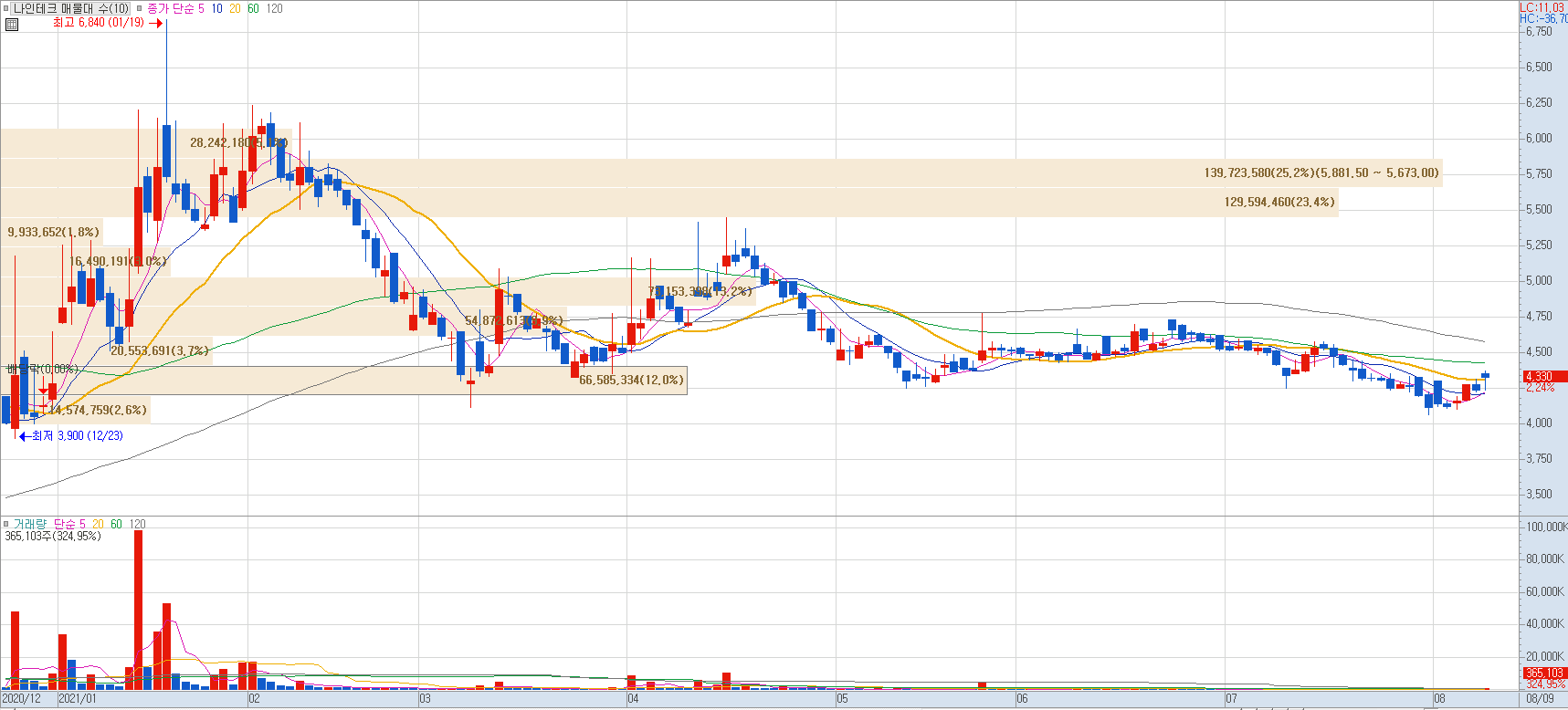This screenshot has width=1568, height=710.
Task: Click the volume MA 120 legend
Action: pyautogui.click(x=137, y=524)
